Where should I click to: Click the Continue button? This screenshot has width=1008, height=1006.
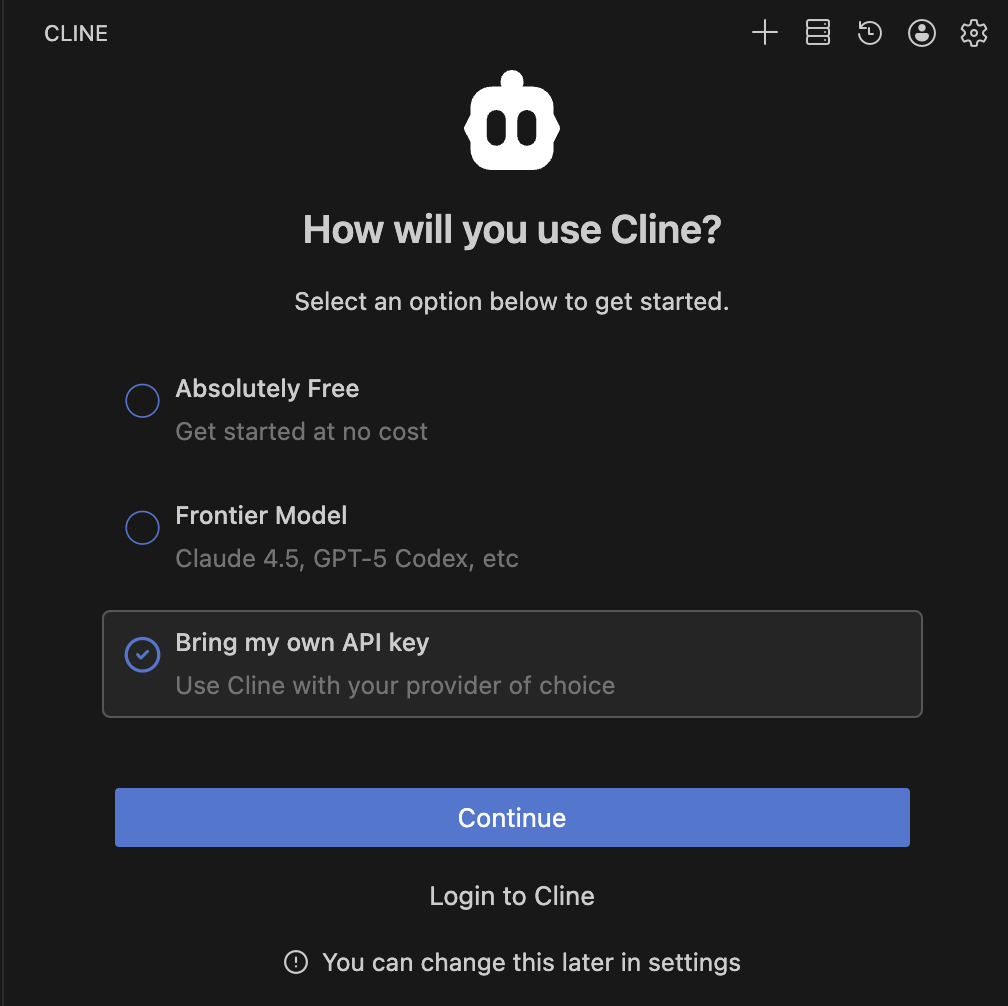512,818
